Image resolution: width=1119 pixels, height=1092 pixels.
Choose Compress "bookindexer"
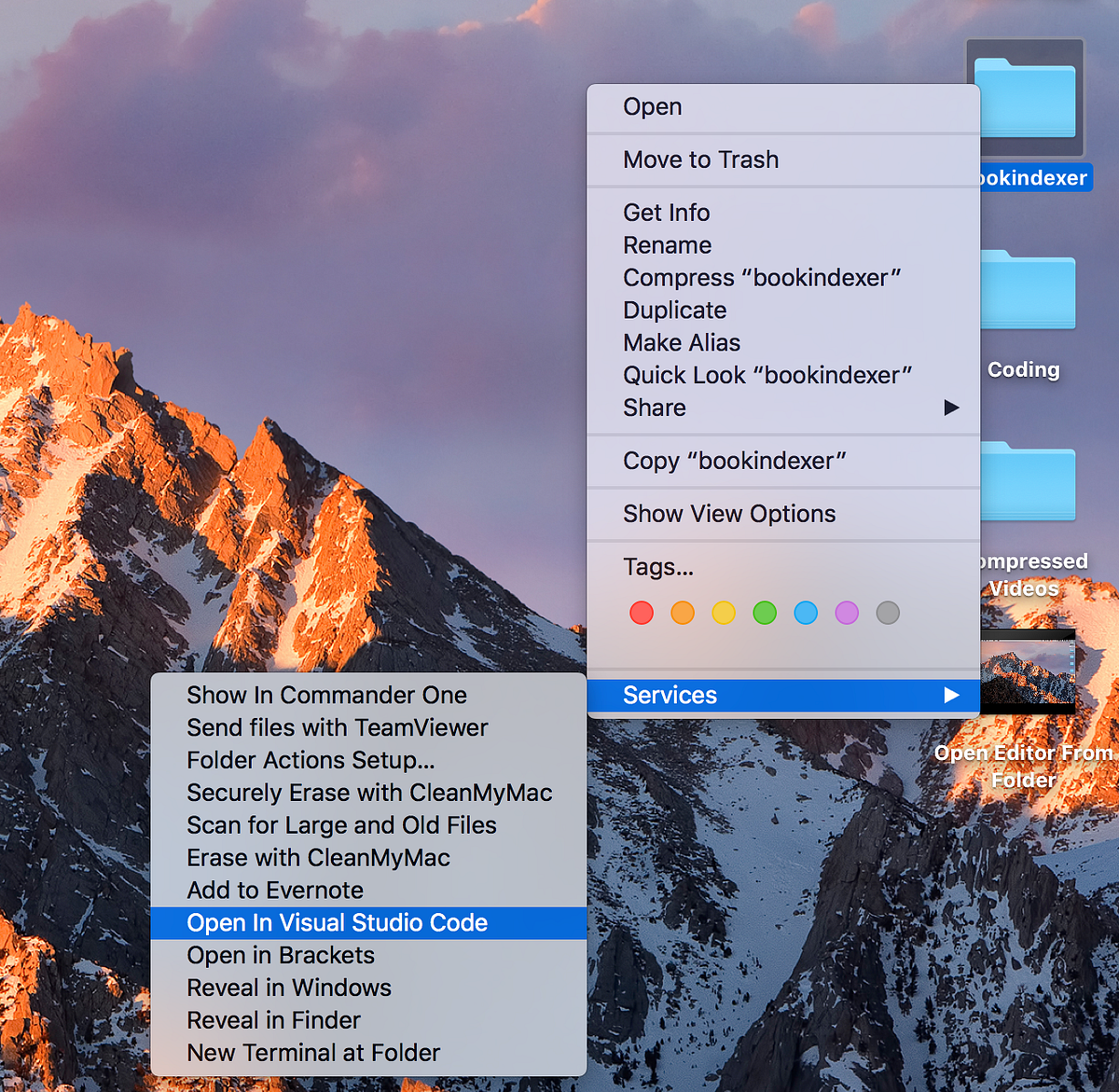point(762,277)
